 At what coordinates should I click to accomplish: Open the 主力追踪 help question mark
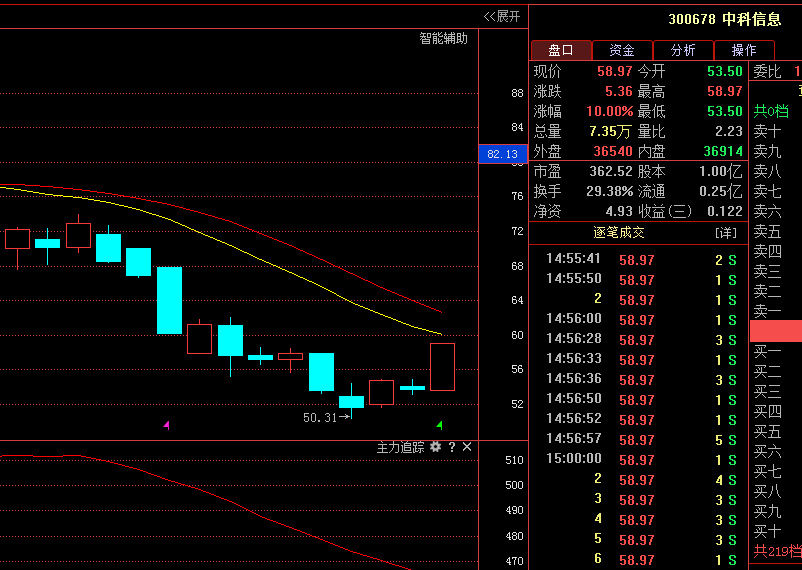[x=452, y=447]
